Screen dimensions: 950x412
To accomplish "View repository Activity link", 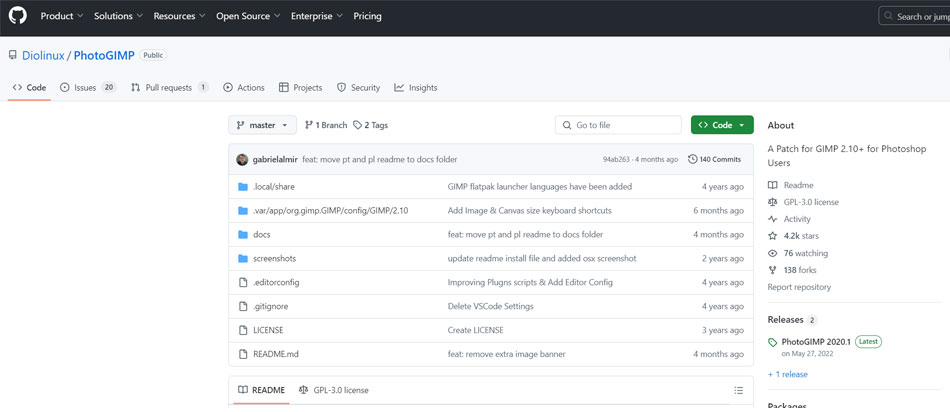I will [x=789, y=219].
